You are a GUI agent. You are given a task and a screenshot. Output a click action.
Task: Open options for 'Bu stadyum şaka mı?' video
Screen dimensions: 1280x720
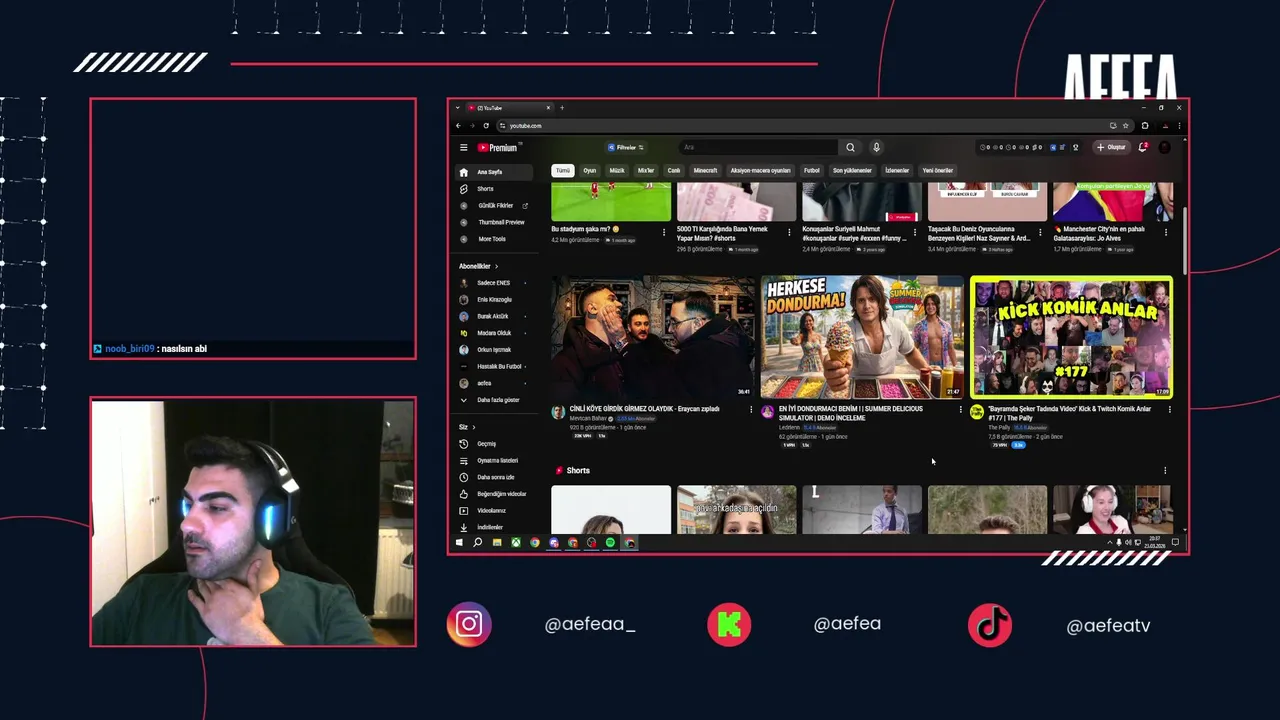pyautogui.click(x=664, y=232)
